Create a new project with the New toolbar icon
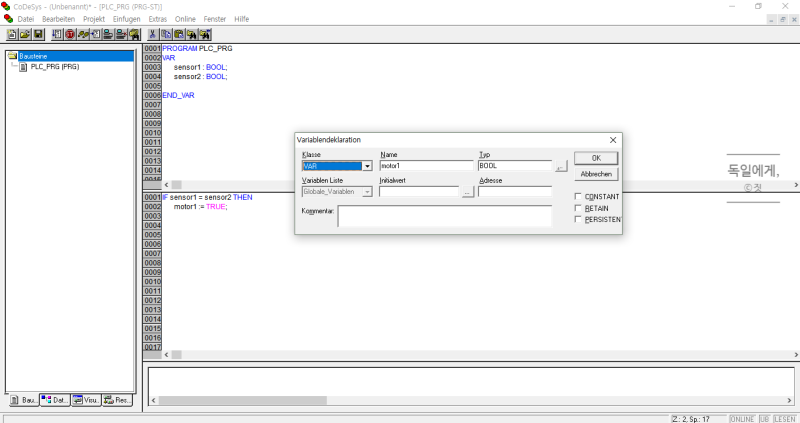The height and width of the screenshot is (423, 800). [x=12, y=34]
